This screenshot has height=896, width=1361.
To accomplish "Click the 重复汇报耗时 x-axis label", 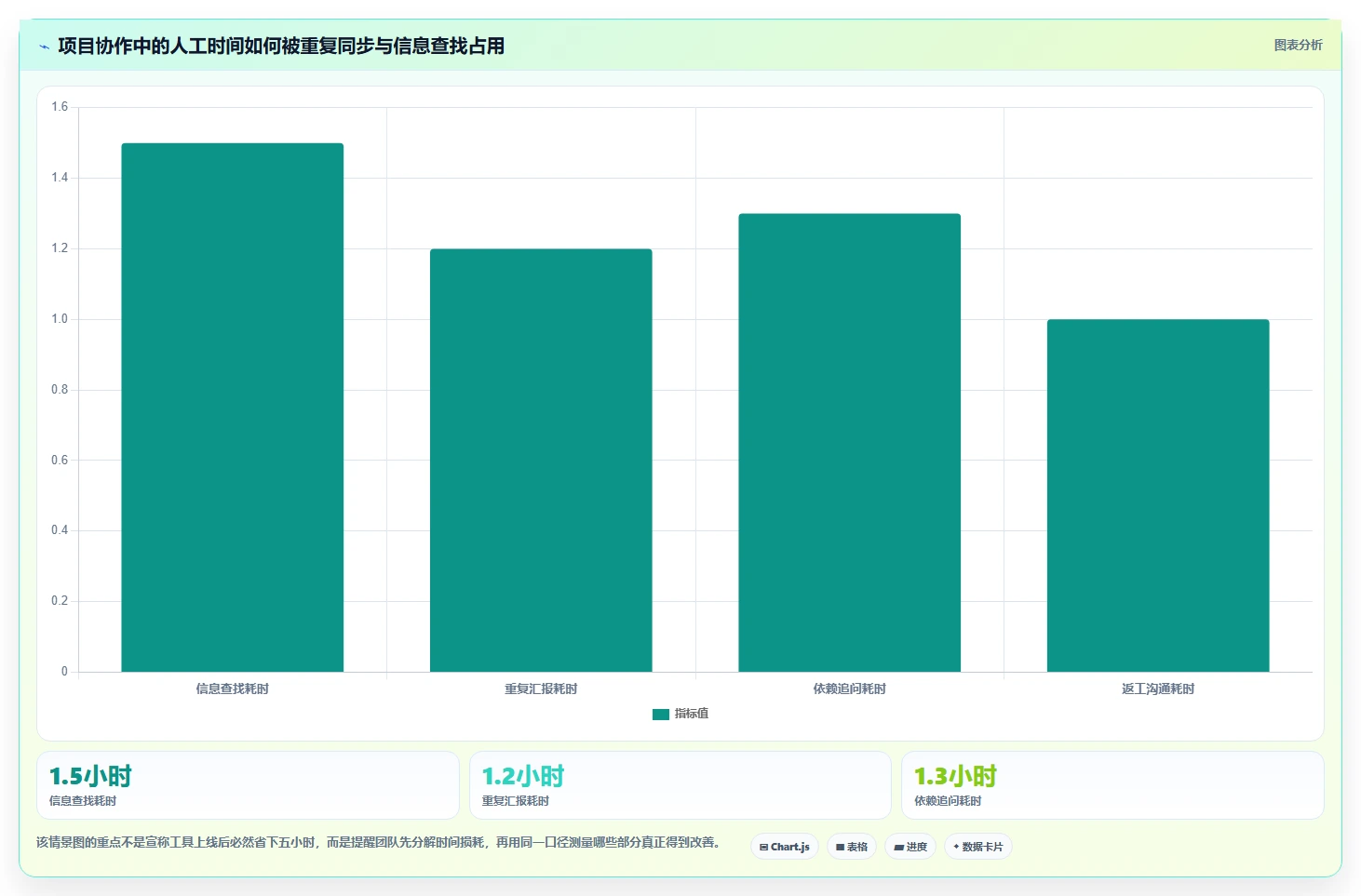I will 541,689.
